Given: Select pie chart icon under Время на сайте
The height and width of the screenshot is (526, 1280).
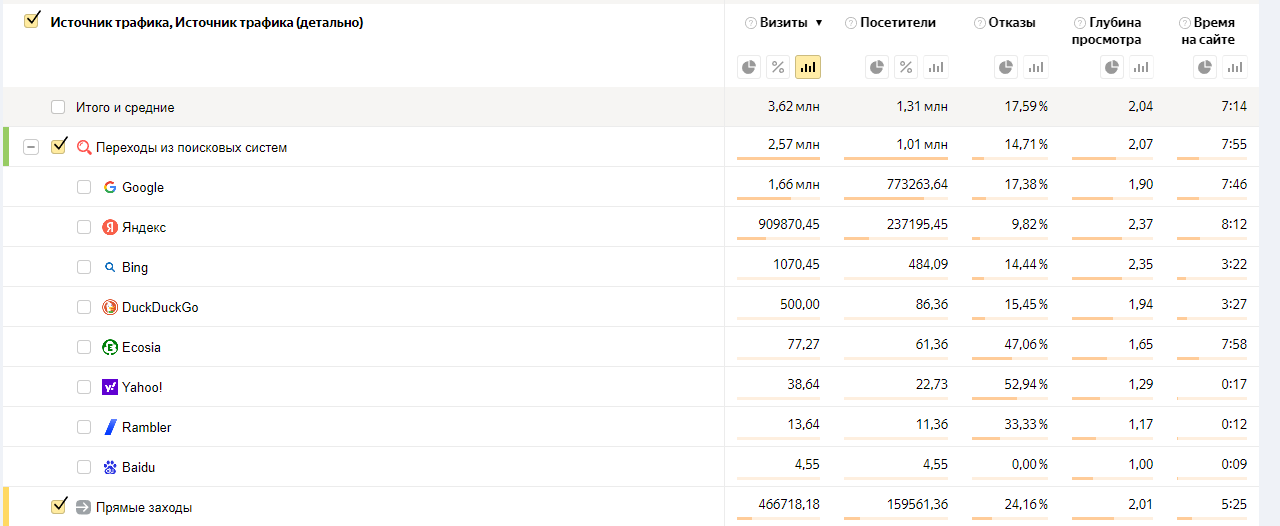Looking at the screenshot, I should pyautogui.click(x=1206, y=67).
